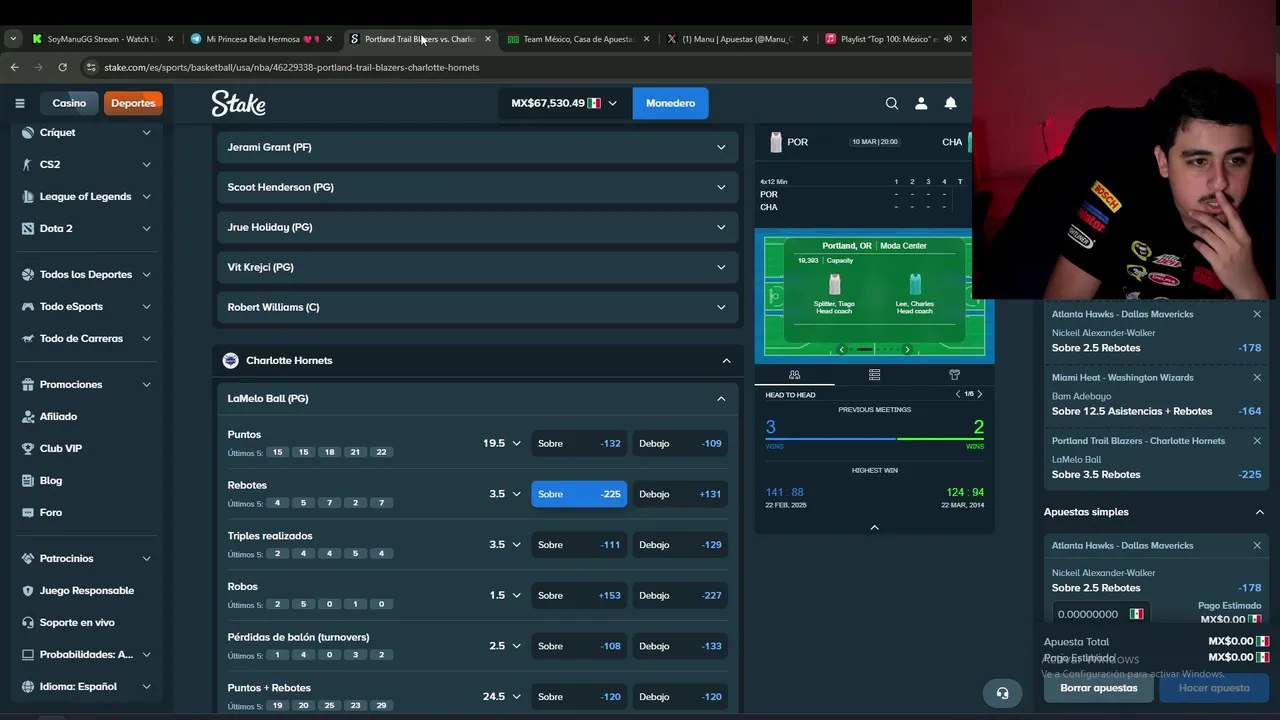Open Team México Casa de Apuestas tab
1280x720 pixels.
pyautogui.click(x=578, y=39)
